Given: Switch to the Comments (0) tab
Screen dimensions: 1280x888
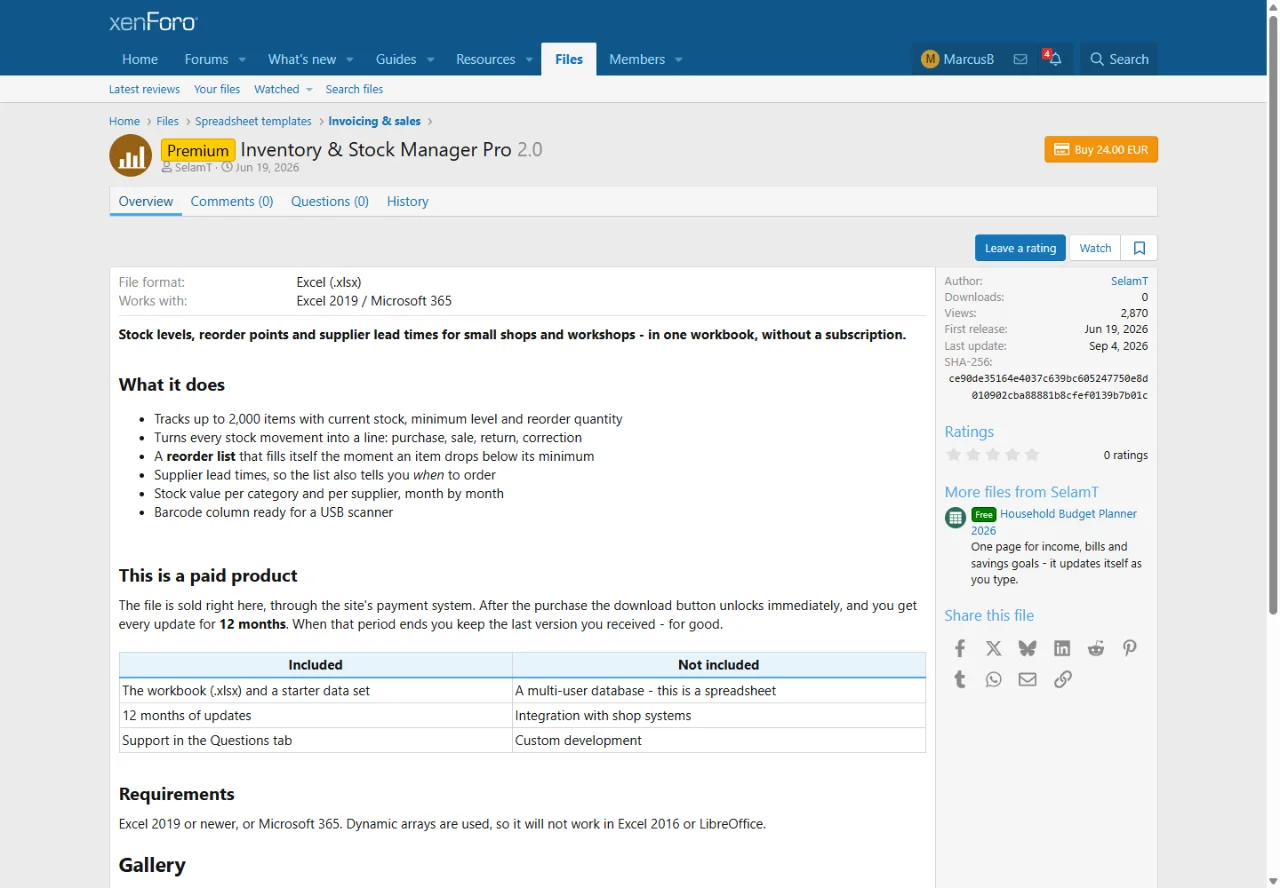Looking at the screenshot, I should point(232,201).
